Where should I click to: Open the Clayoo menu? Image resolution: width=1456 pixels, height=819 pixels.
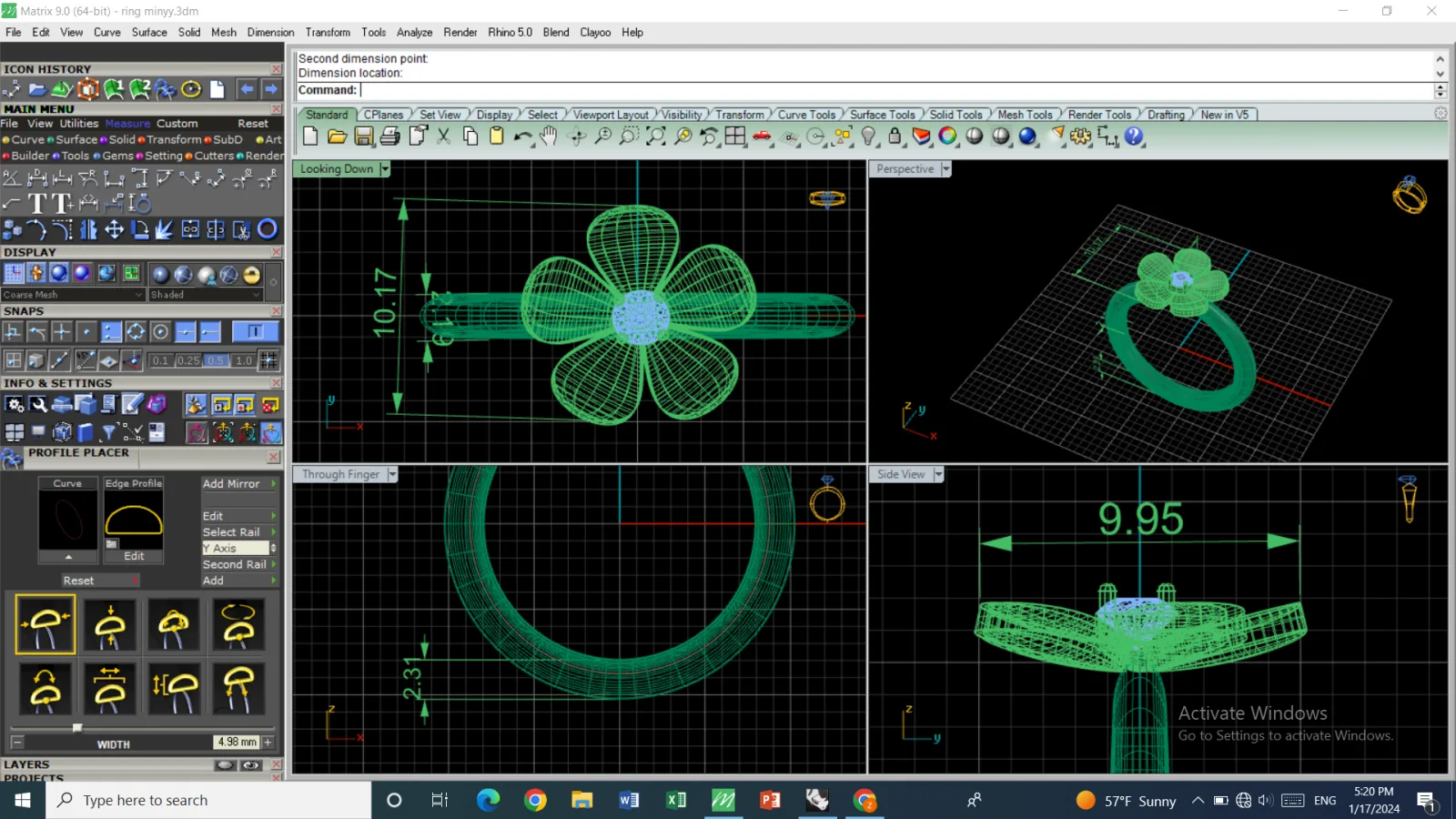coord(595,32)
